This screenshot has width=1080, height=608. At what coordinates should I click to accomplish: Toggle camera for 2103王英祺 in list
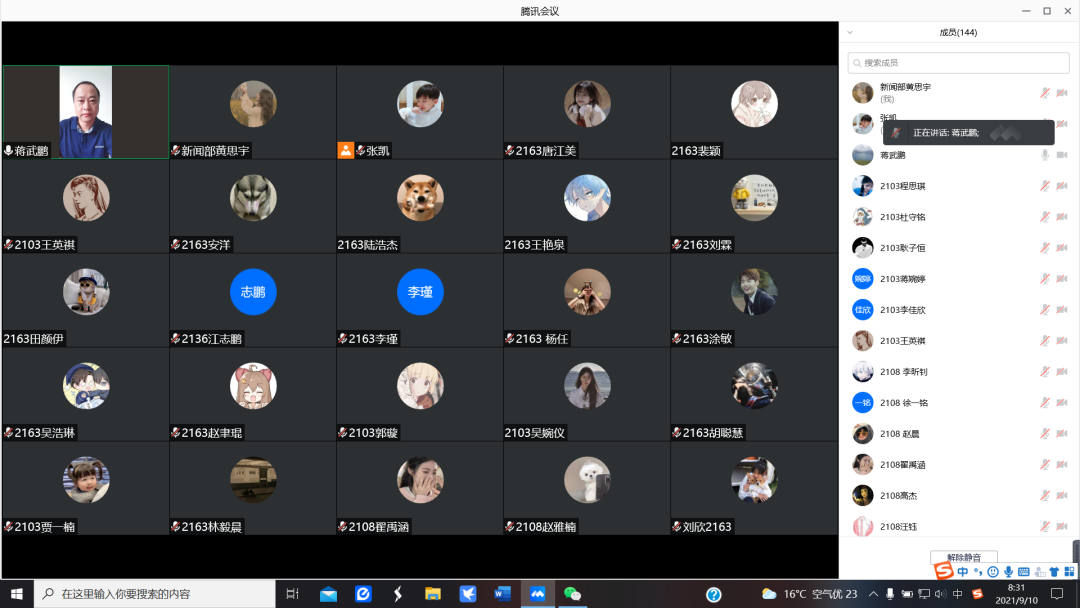click(1062, 341)
